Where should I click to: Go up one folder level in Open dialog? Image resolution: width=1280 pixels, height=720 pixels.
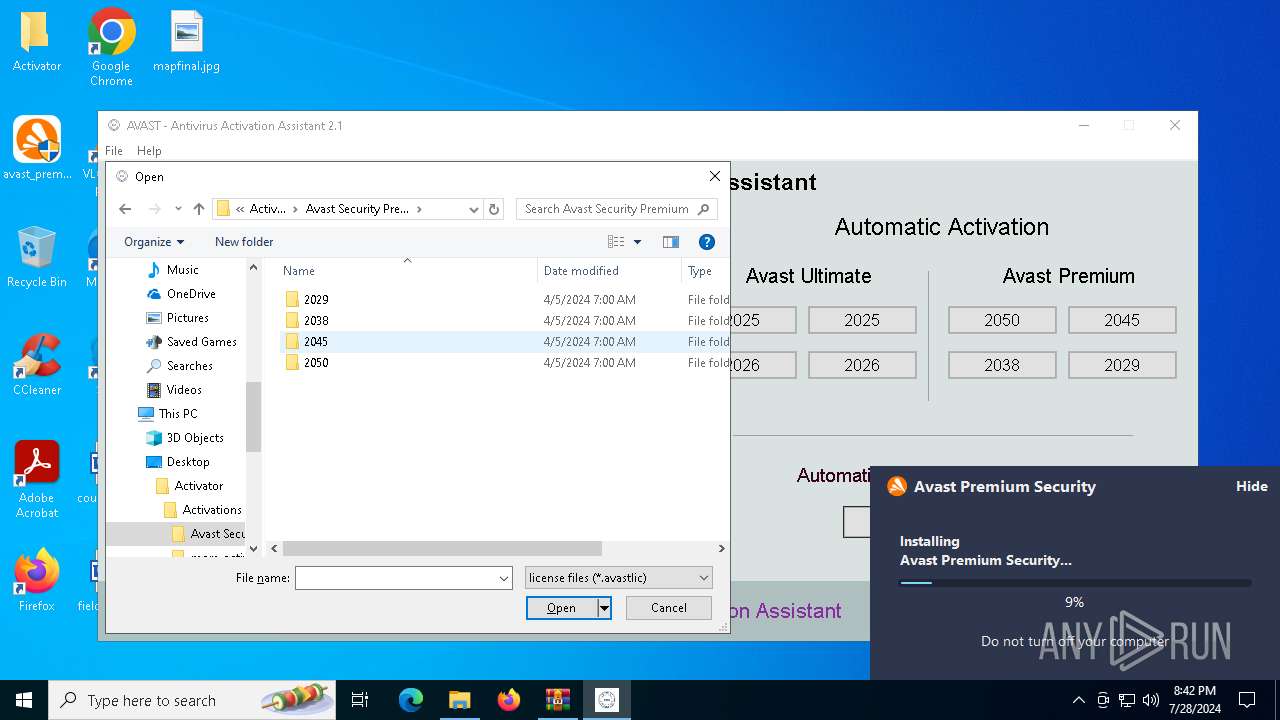pos(199,209)
